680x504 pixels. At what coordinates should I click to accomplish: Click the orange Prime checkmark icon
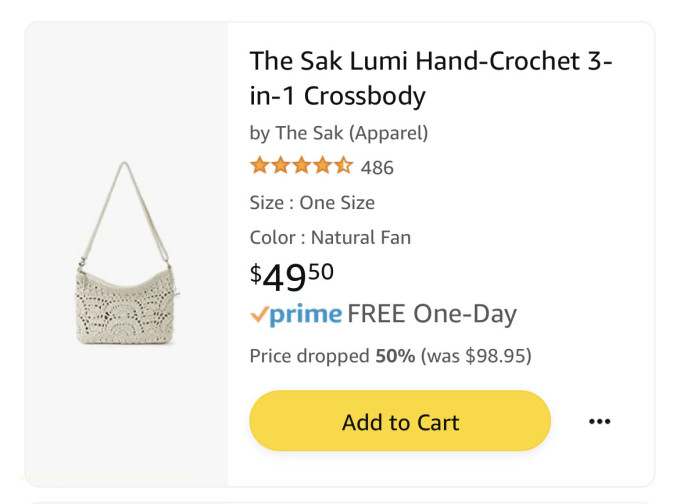pos(259,314)
